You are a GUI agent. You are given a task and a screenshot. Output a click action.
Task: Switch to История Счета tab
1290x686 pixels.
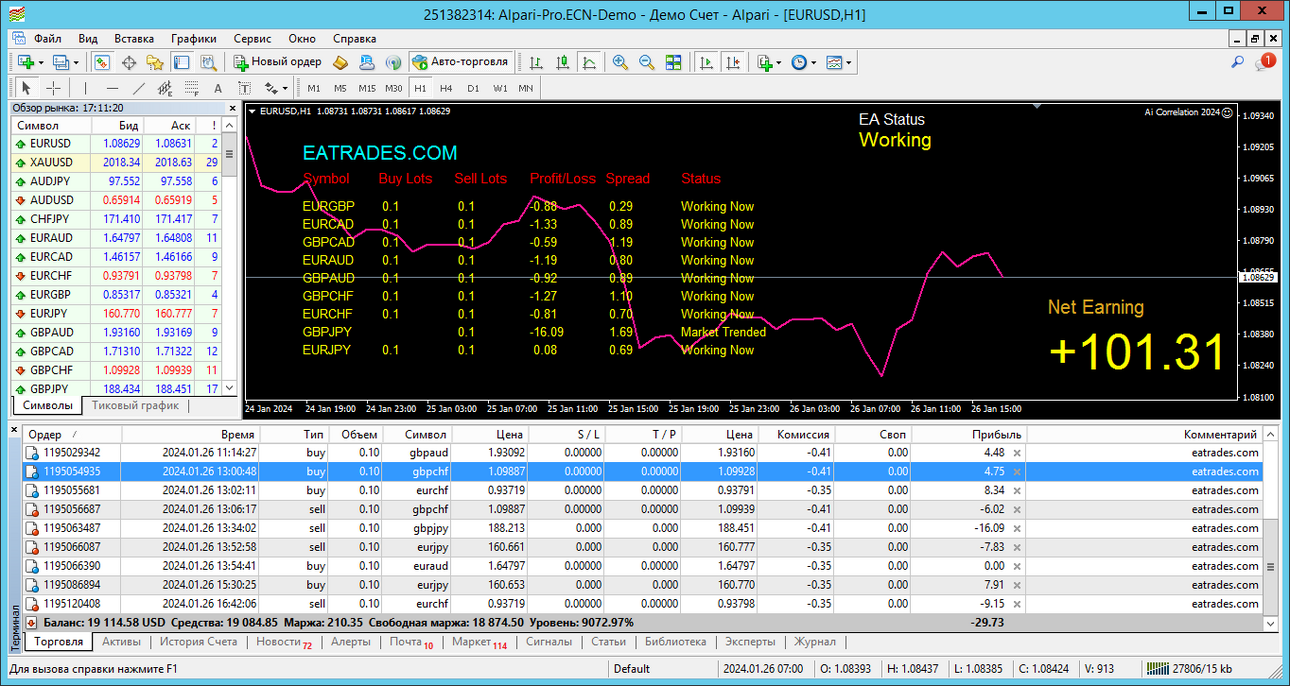(x=198, y=642)
